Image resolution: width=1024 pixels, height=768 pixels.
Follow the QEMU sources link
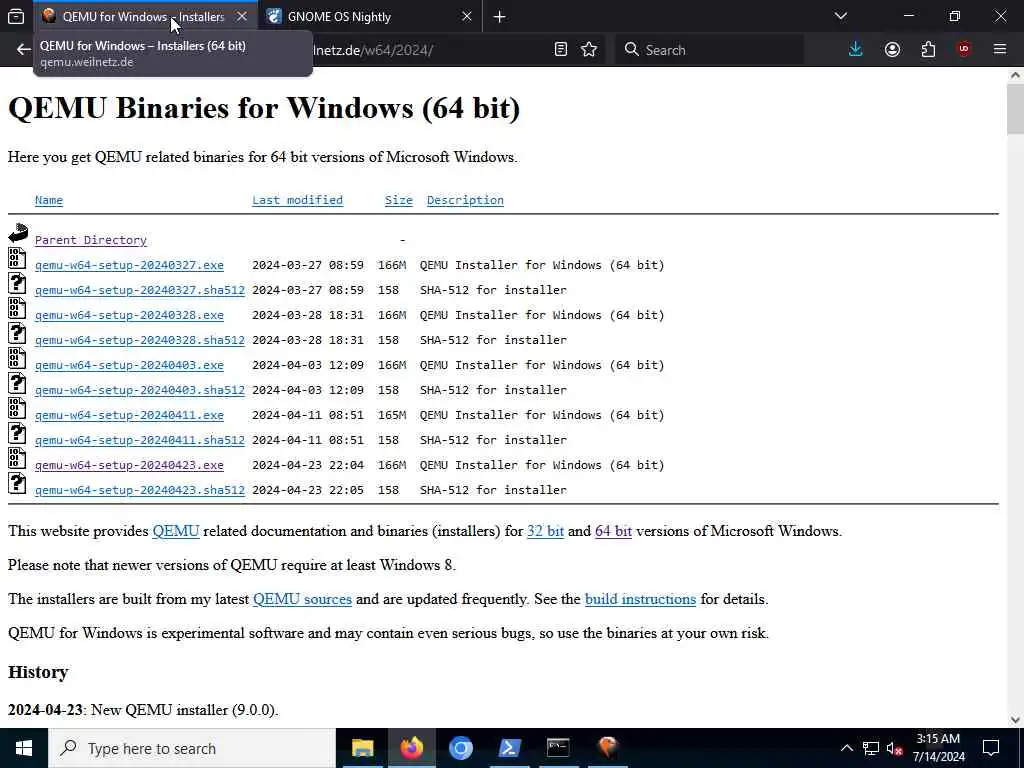302,599
